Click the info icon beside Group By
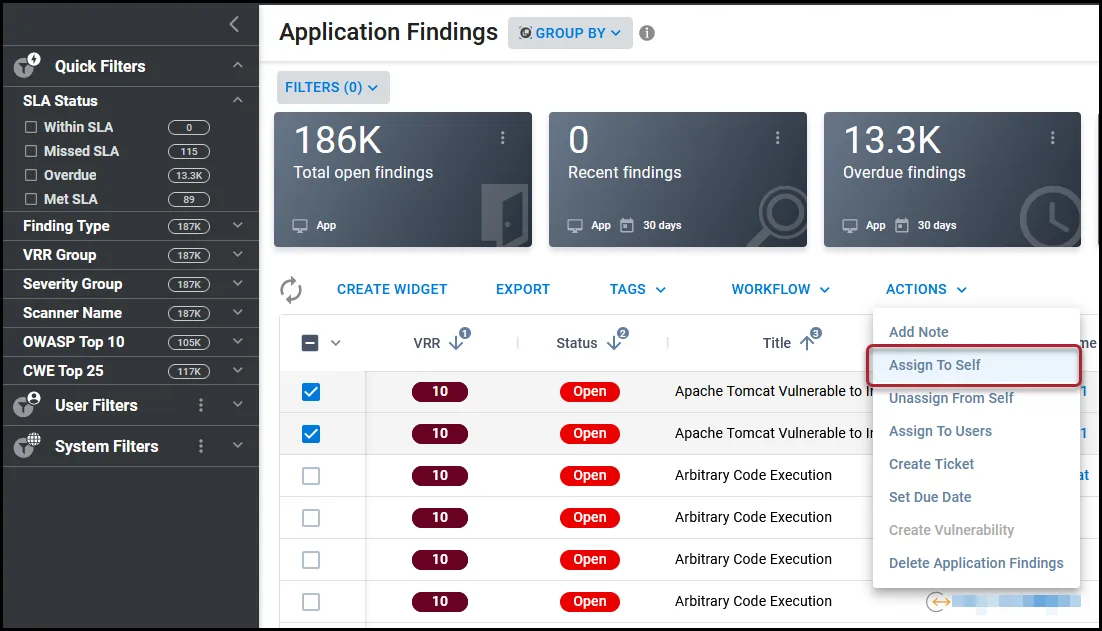Screen dimensions: 1102x631 tap(647, 33)
